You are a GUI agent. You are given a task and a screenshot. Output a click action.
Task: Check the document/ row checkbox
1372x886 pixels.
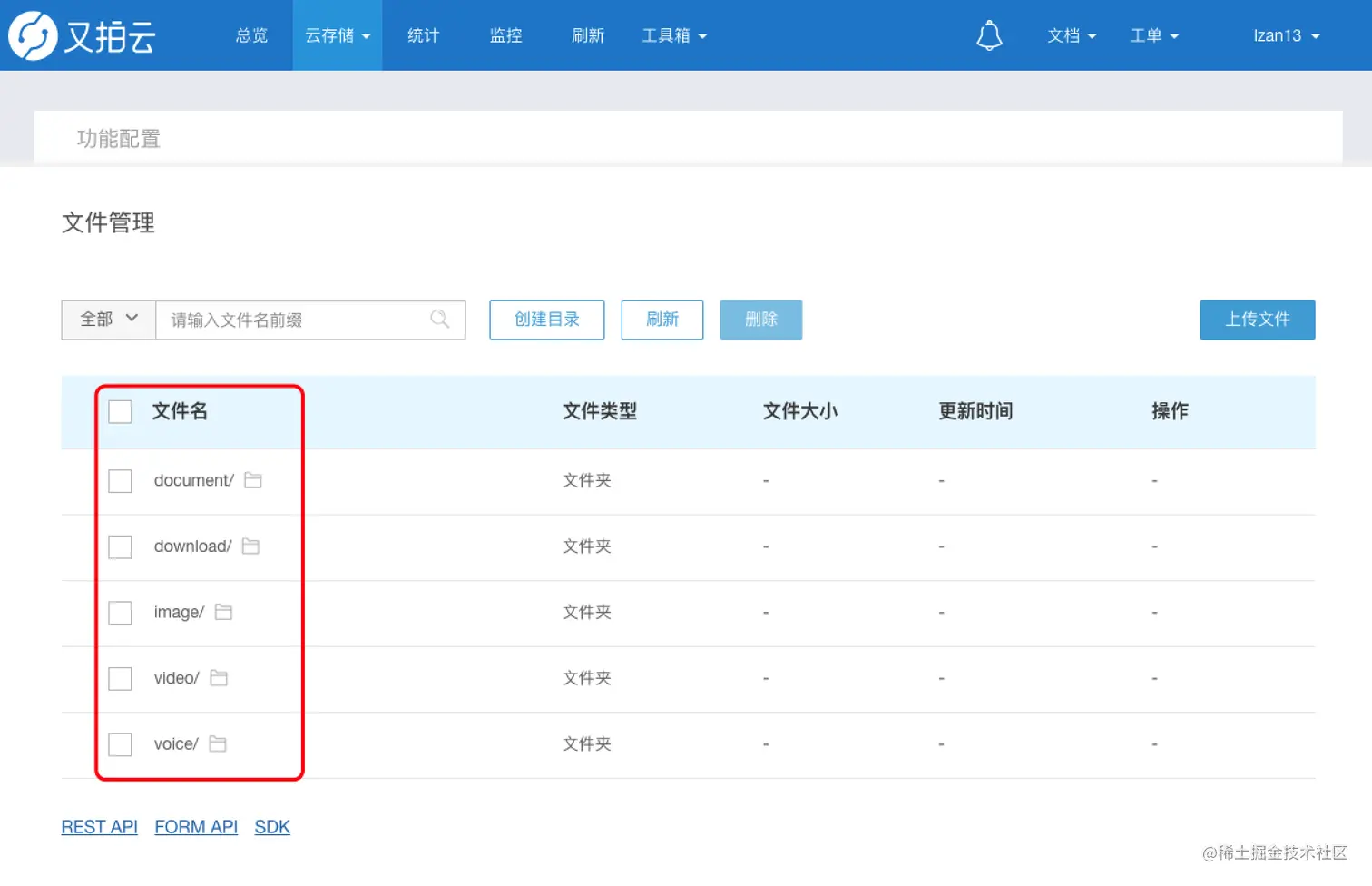click(120, 480)
